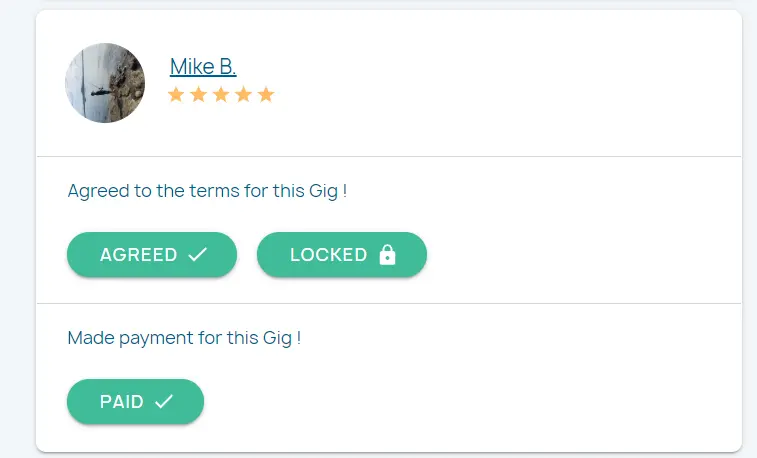Image resolution: width=757 pixels, height=458 pixels.
Task: Click the word AGREED on its button
Action: tap(138, 255)
